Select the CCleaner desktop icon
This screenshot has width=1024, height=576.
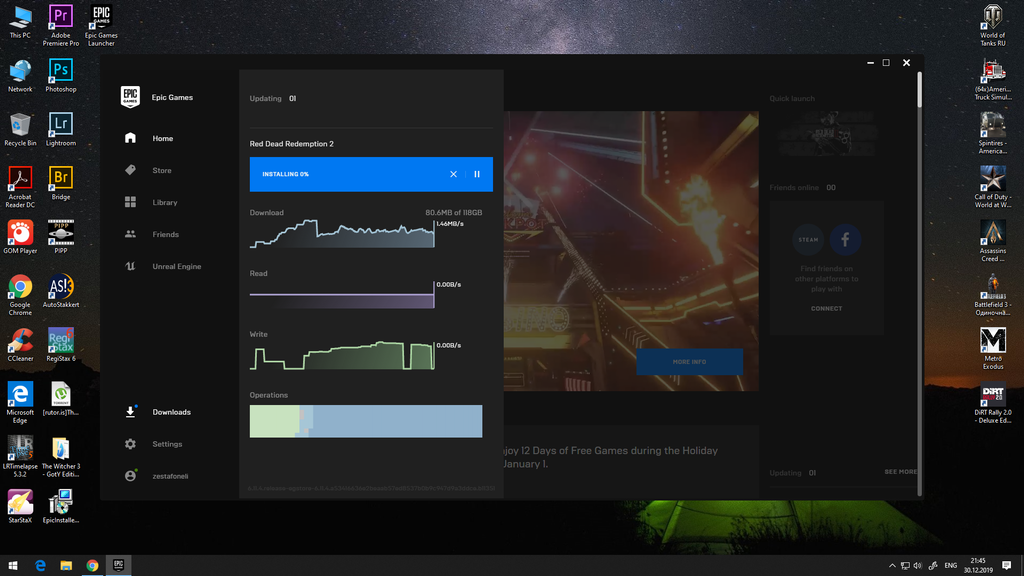click(x=20, y=345)
